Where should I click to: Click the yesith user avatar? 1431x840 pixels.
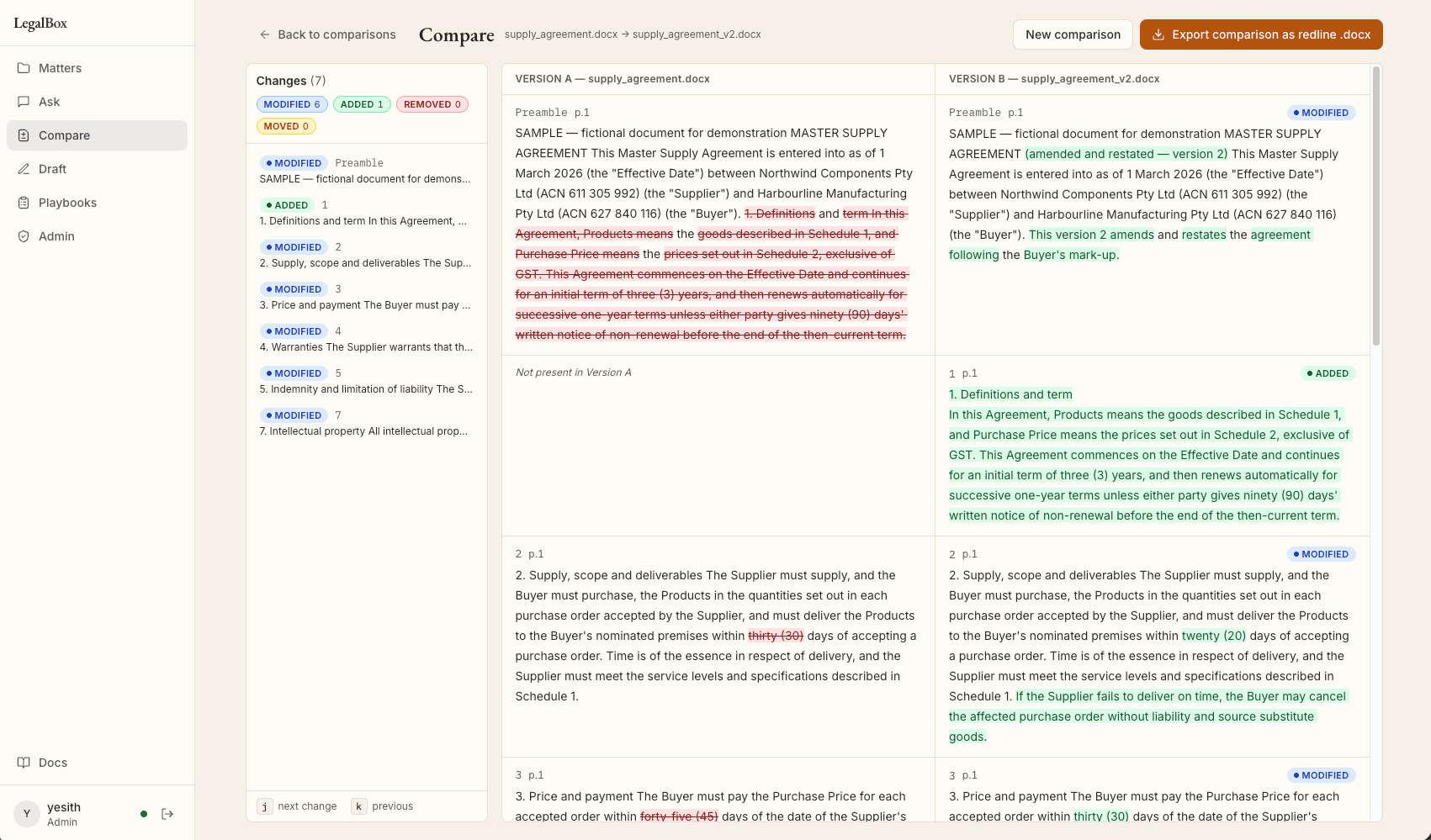tap(27, 814)
